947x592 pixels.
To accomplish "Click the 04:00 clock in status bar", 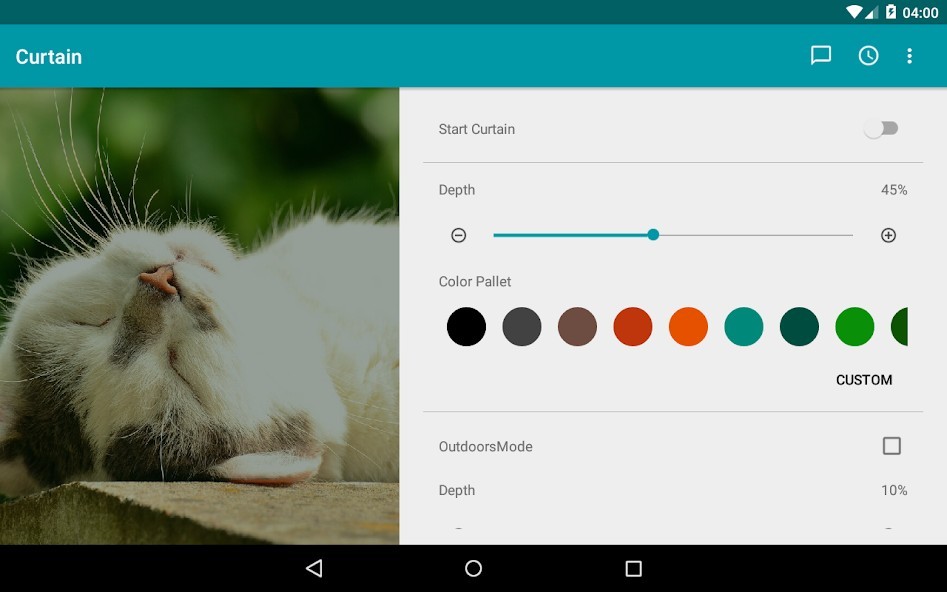I will 920,13.
